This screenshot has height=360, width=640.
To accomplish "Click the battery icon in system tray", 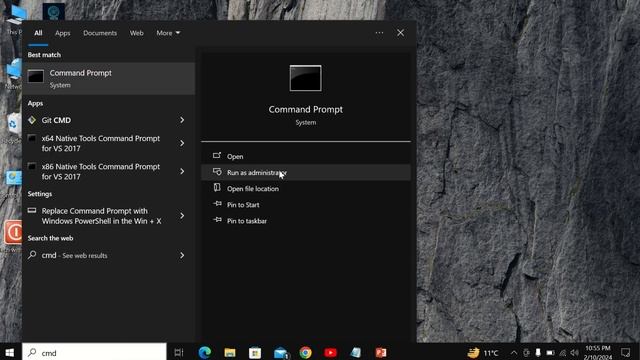I will pos(550,353).
